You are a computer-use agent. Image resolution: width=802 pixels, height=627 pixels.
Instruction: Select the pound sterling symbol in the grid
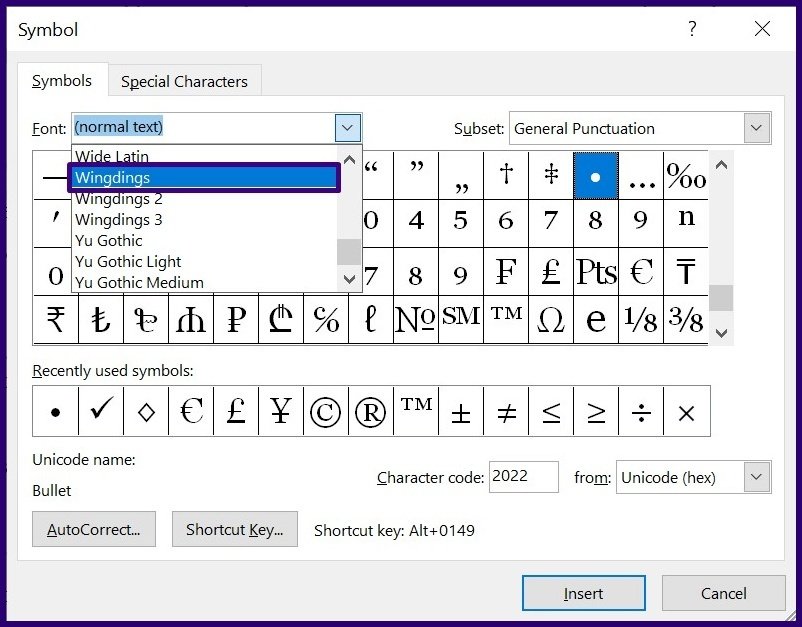click(x=551, y=272)
